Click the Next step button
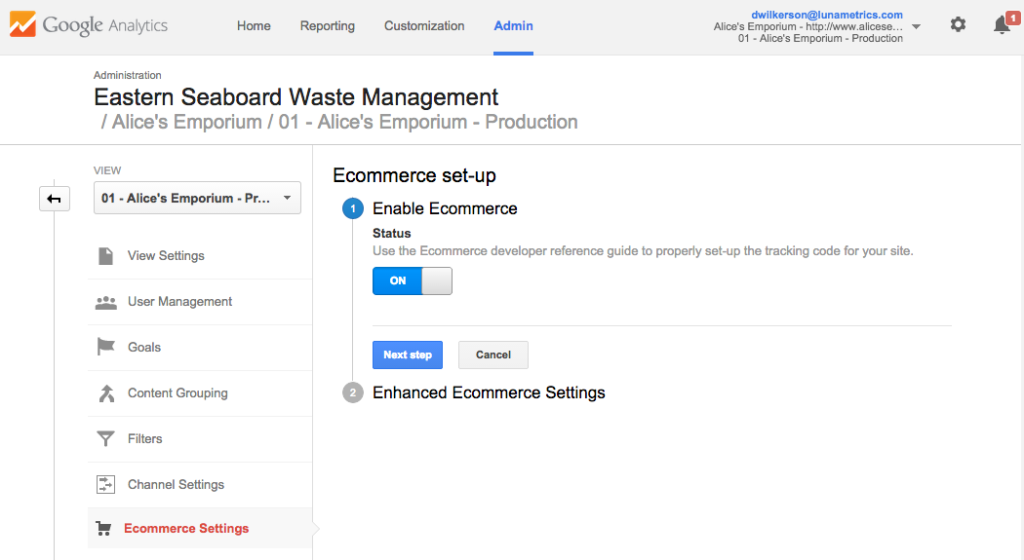This screenshot has width=1024, height=560. tap(408, 355)
